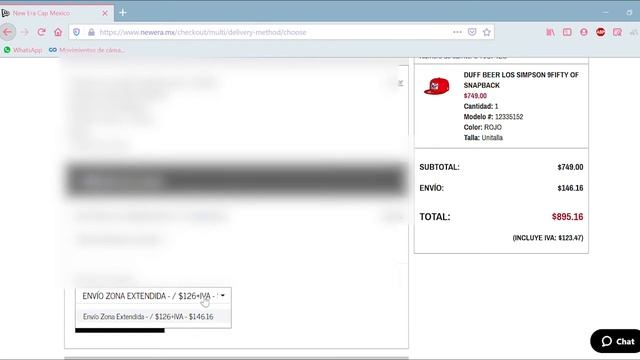Open tracking protection shield icon
Image resolution: width=640 pixels, height=360 pixels.
tap(76, 32)
